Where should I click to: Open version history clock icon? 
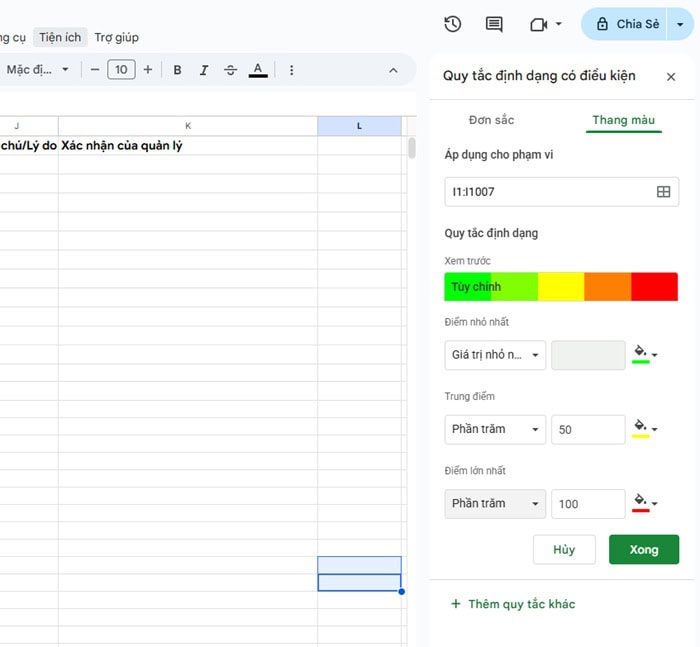point(453,24)
